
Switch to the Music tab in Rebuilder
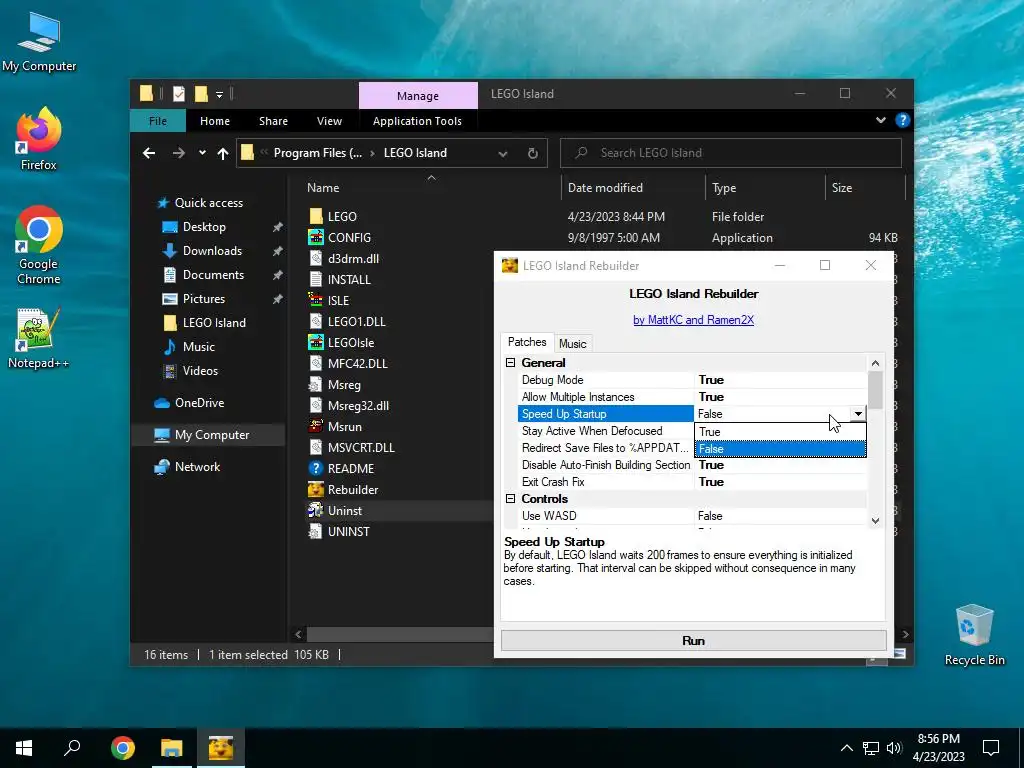pyautogui.click(x=573, y=344)
